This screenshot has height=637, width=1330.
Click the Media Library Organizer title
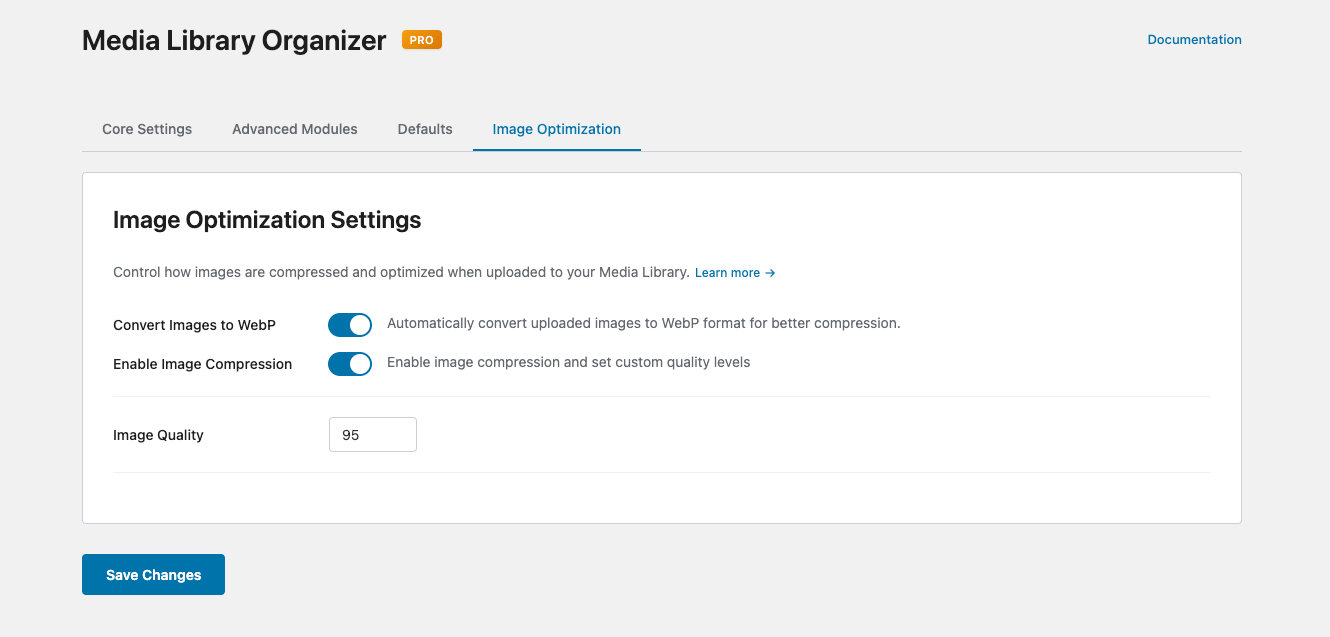(234, 41)
